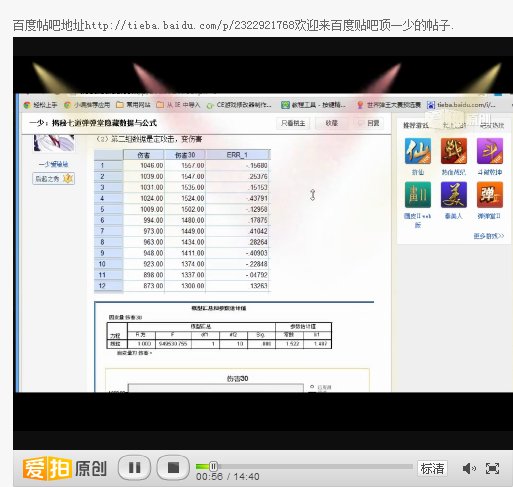Pause the video playback

pyautogui.click(x=134, y=467)
